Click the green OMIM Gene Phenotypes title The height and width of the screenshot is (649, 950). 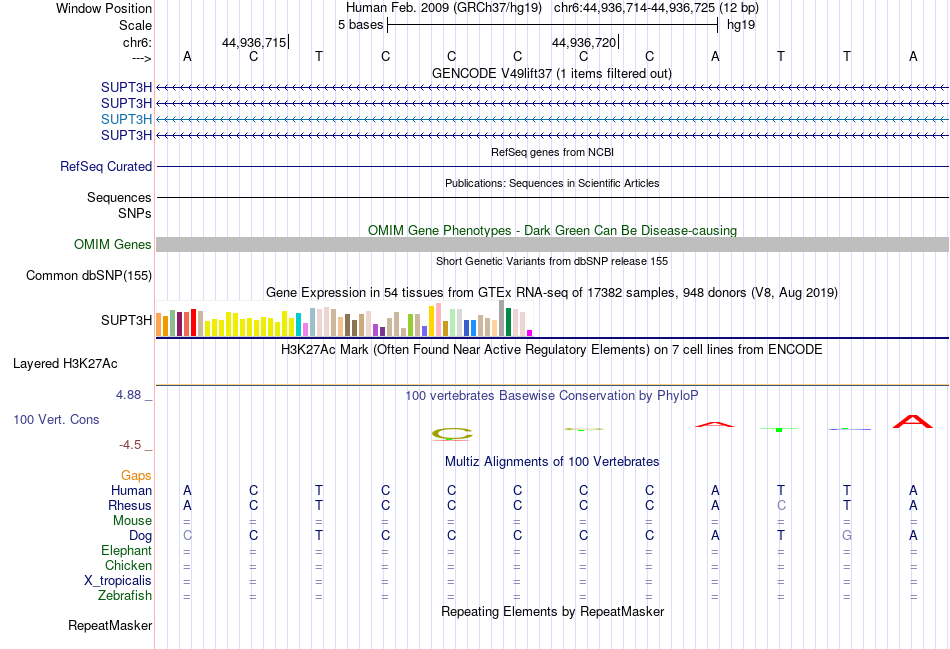click(x=552, y=230)
